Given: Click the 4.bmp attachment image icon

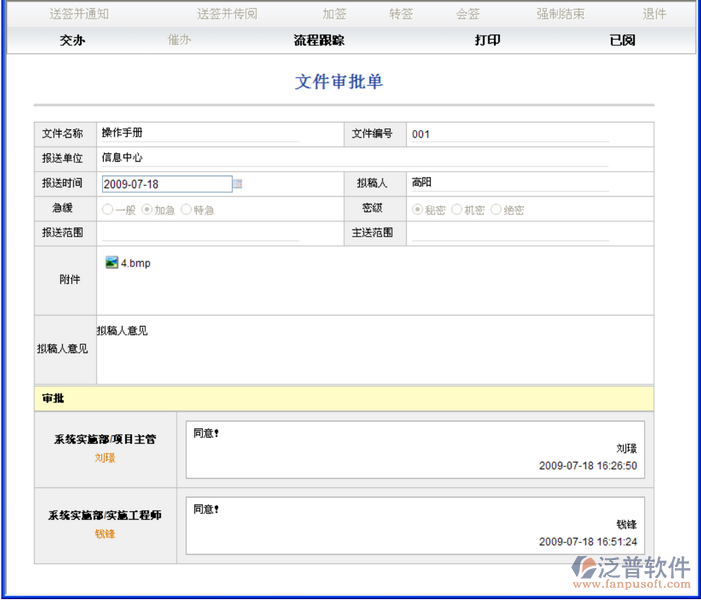Looking at the screenshot, I should coord(111,263).
